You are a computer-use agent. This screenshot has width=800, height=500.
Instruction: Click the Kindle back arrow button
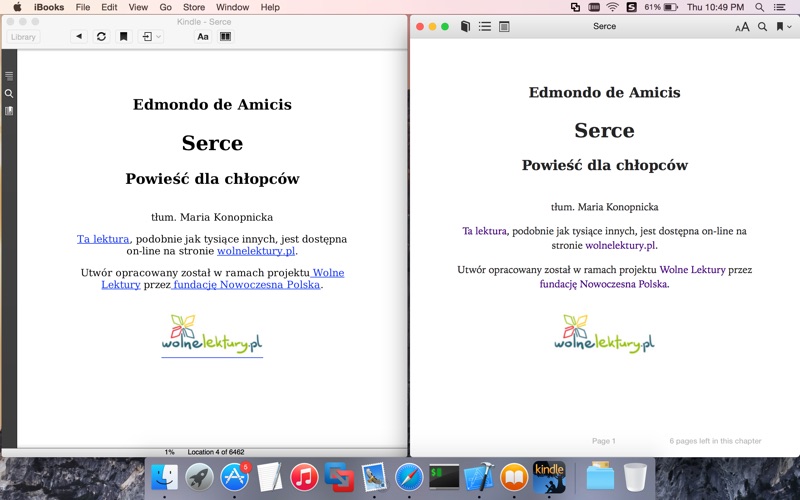tap(79, 37)
